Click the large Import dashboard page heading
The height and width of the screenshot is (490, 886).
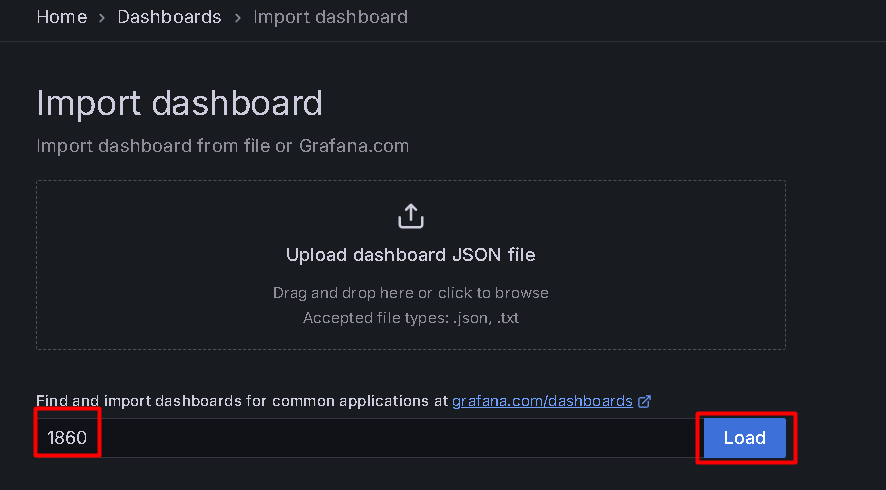(x=179, y=104)
